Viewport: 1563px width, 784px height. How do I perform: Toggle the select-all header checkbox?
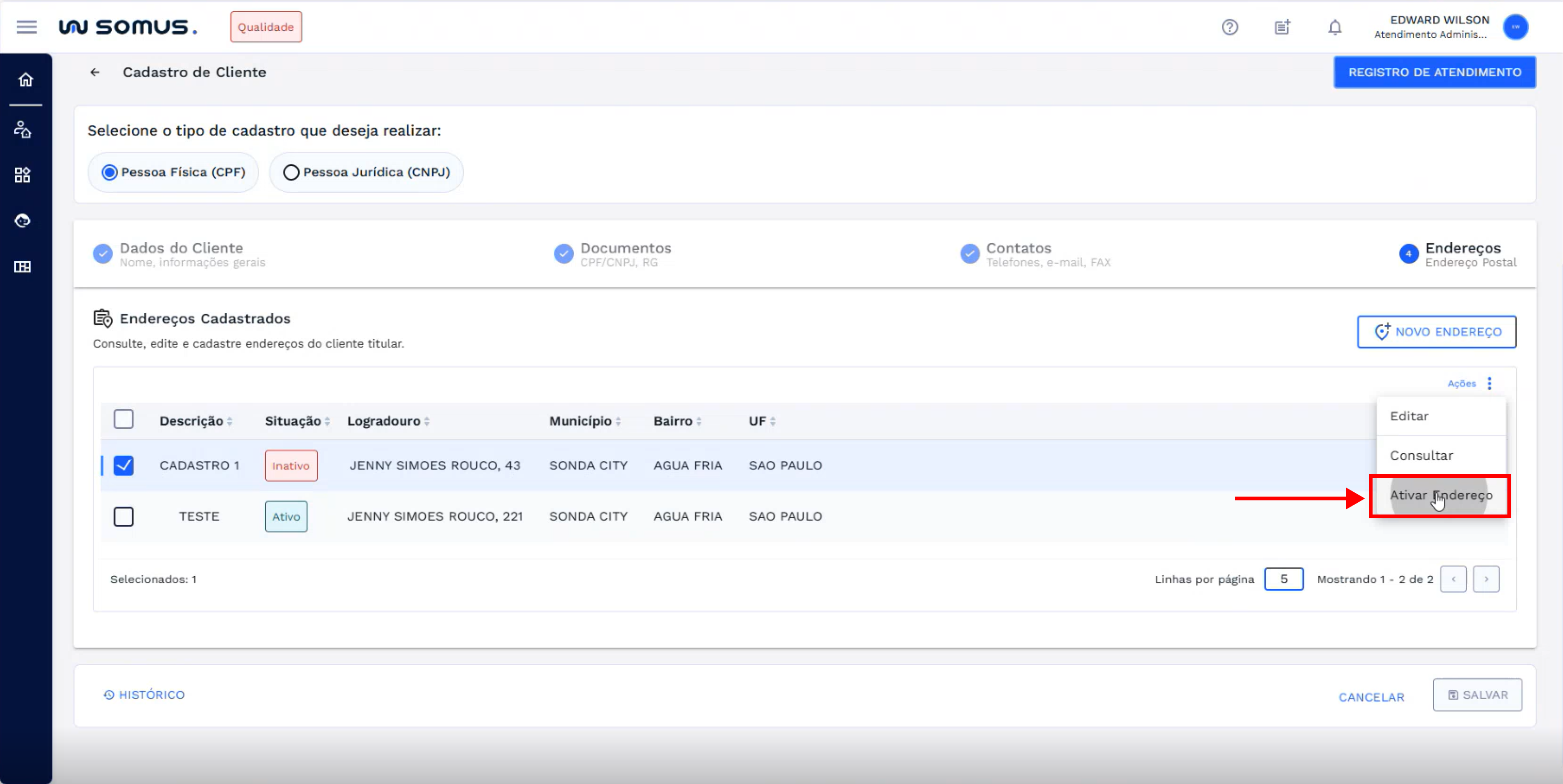[x=123, y=419]
